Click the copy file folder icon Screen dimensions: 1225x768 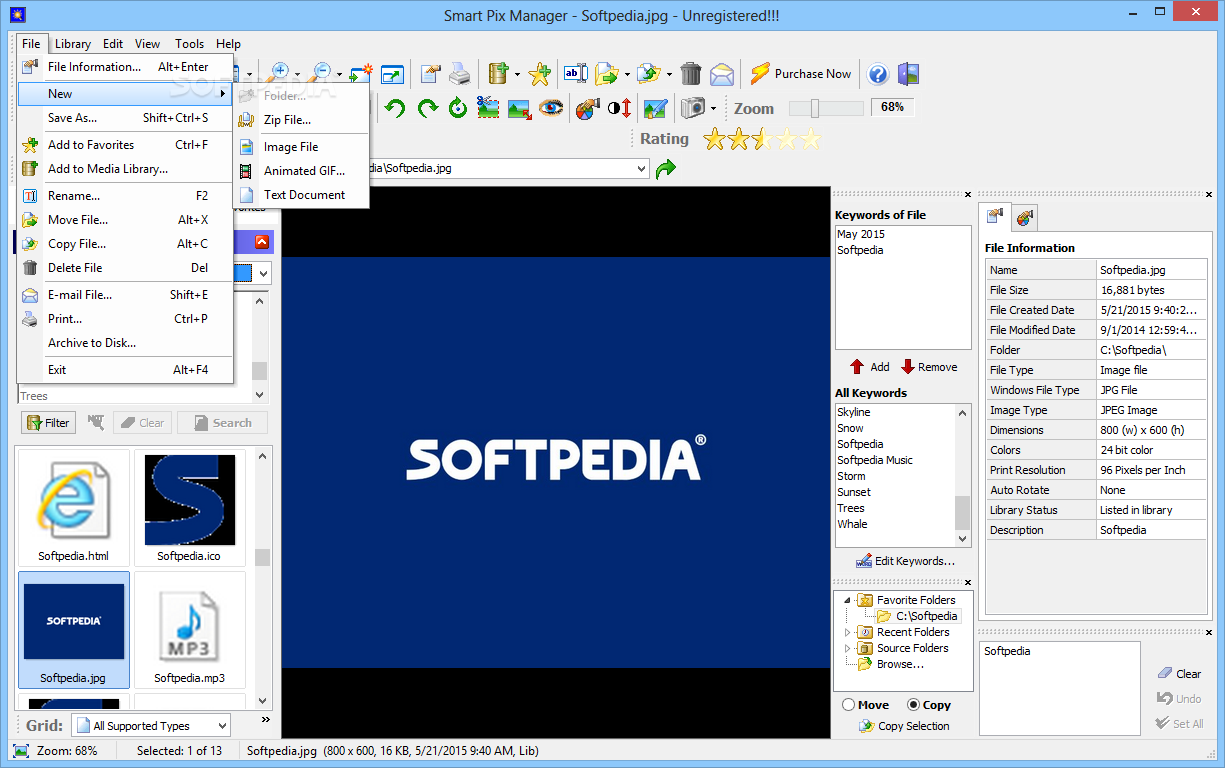648,74
